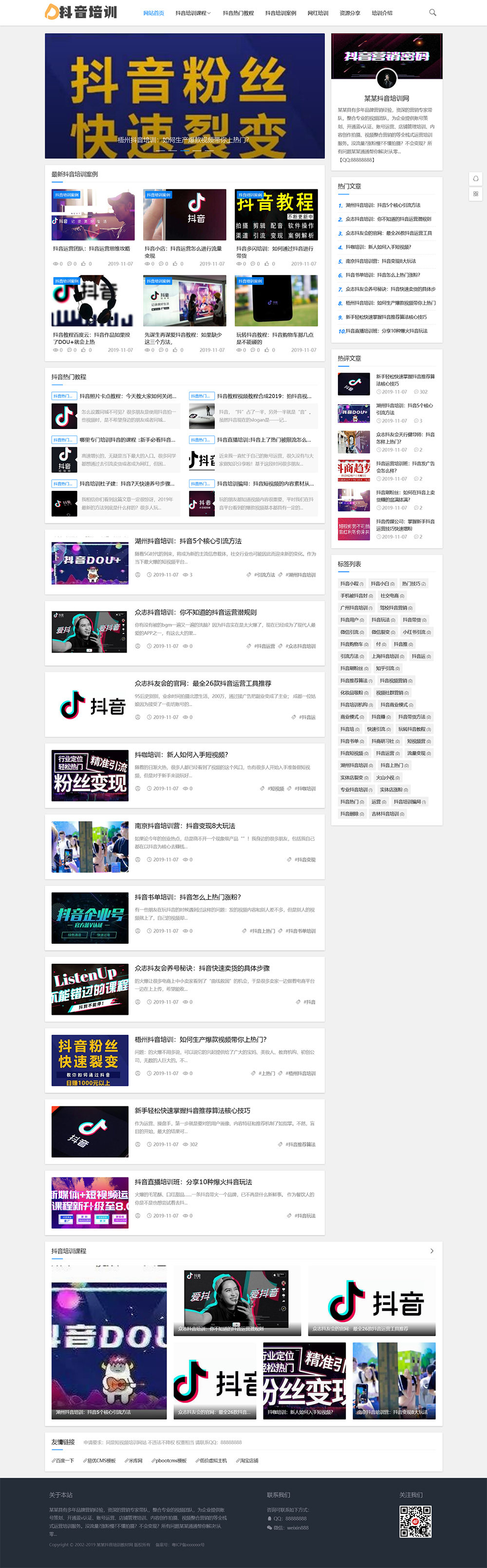
Task: Click the 吉林抖音培训 tag
Action: [x=387, y=814]
